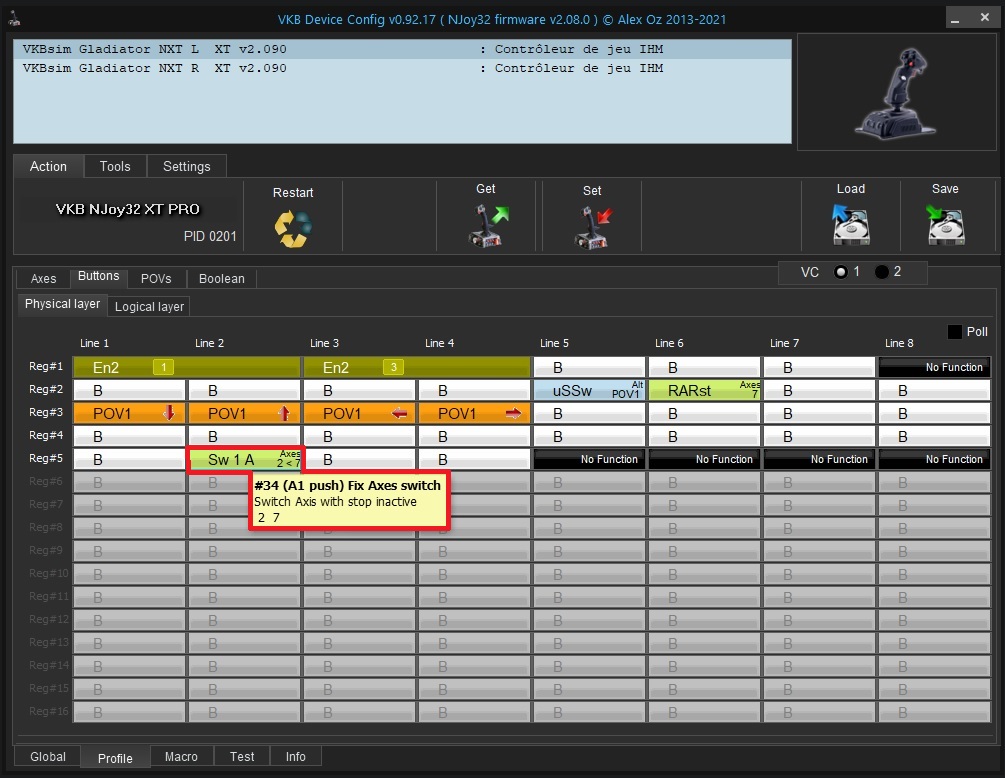
Task: Click POV1 up arrow cell
Action: [x=244, y=413]
